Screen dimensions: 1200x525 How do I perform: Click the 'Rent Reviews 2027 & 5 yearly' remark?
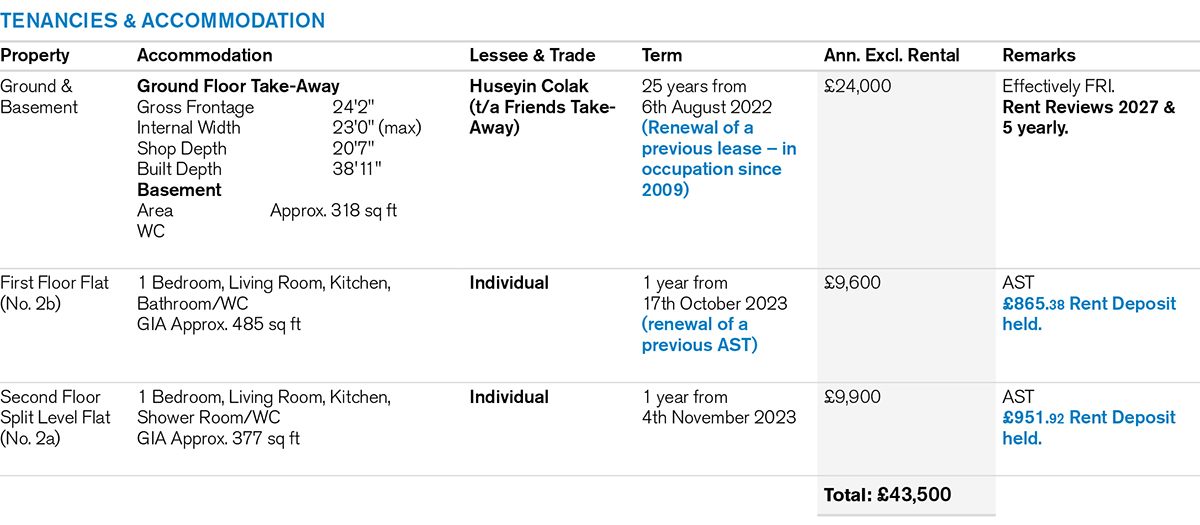point(1088,118)
